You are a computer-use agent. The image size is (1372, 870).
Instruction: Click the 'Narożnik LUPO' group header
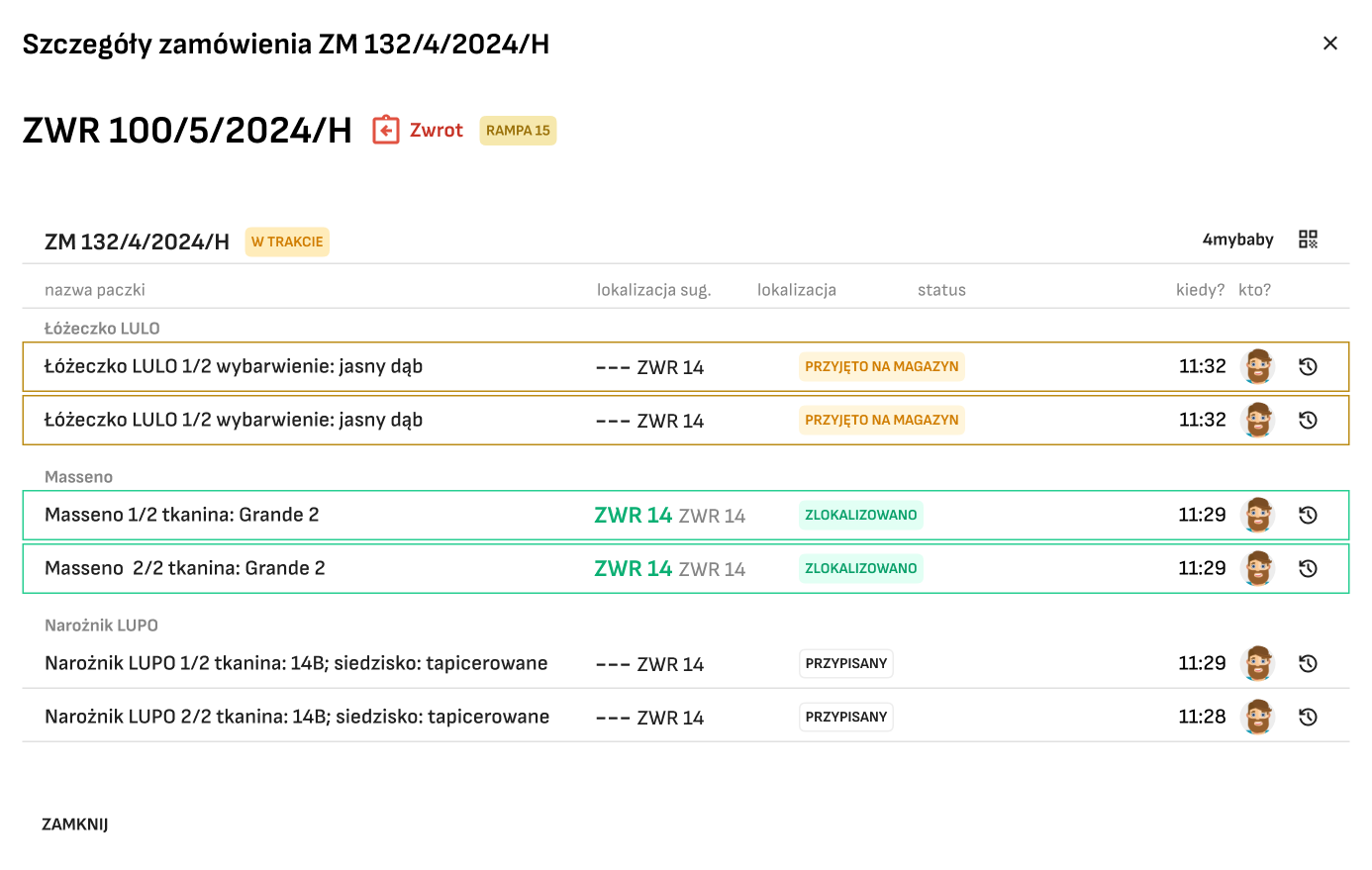coord(101,626)
